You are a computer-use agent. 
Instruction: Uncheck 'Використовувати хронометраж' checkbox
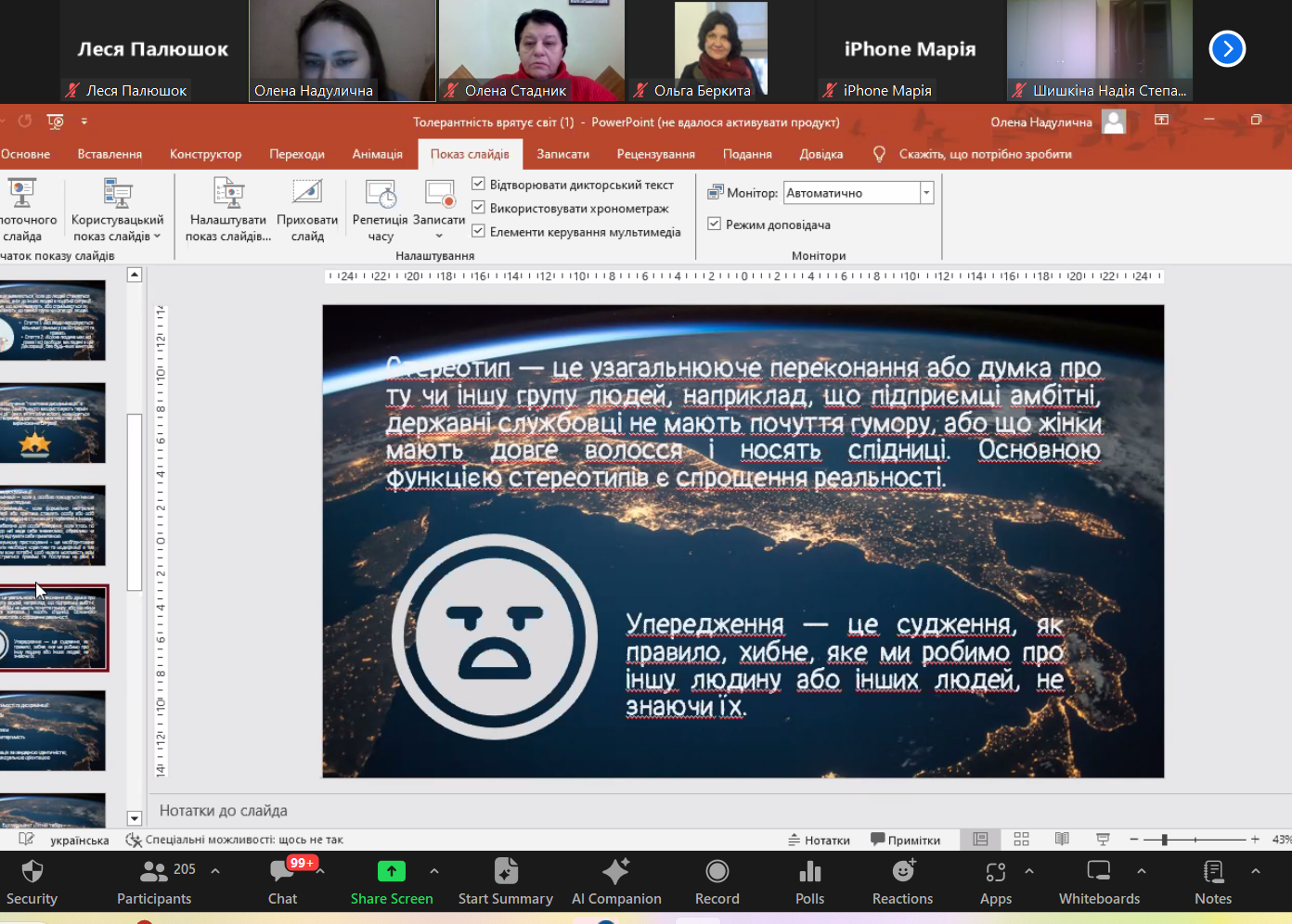pos(479,208)
